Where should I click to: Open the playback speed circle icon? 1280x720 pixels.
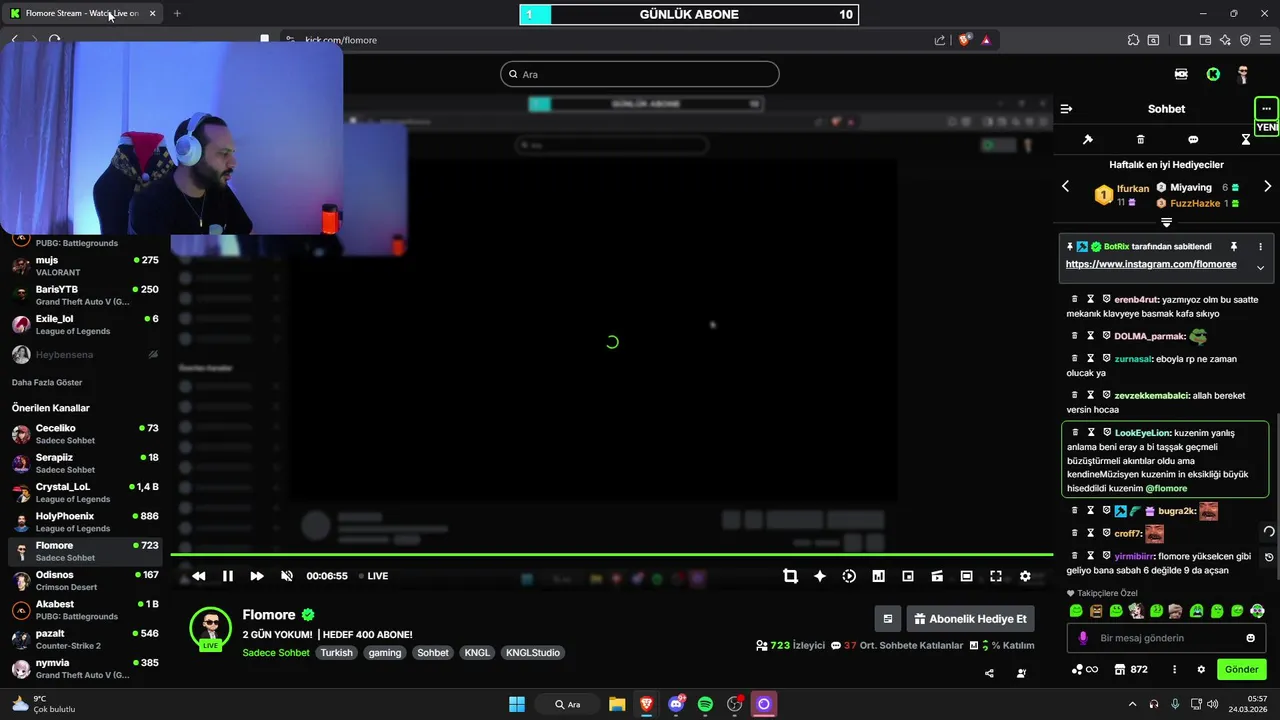849,576
